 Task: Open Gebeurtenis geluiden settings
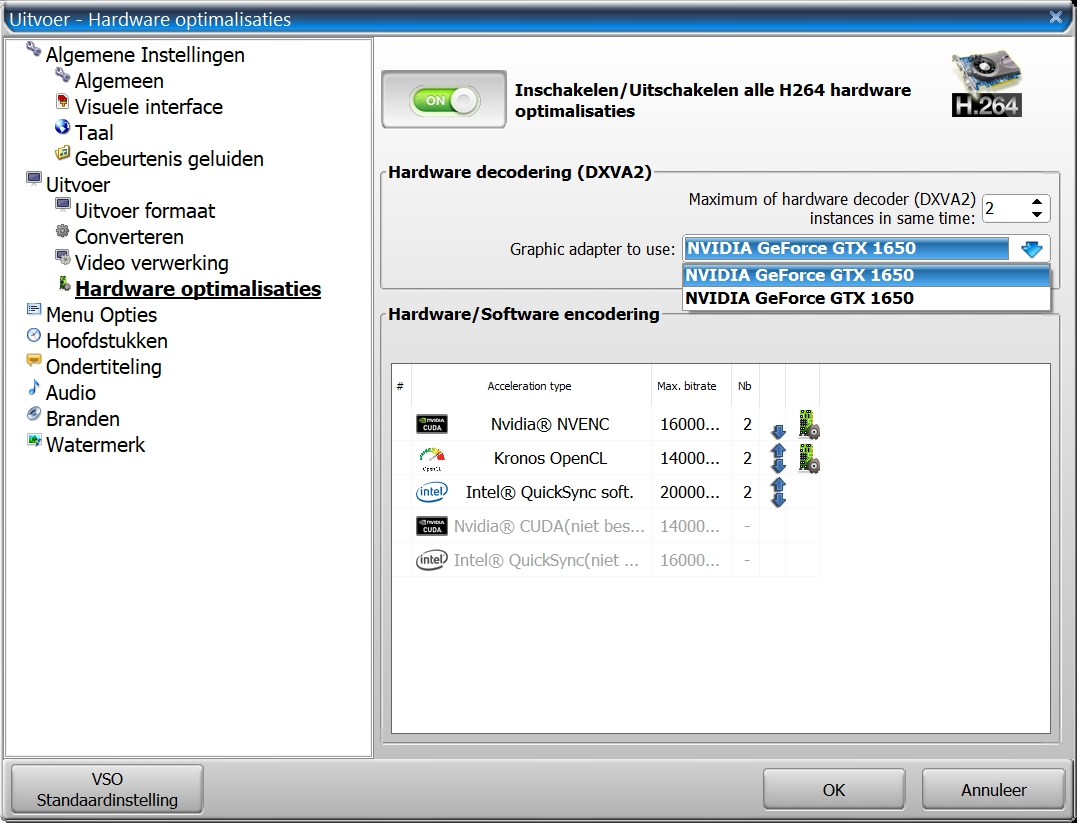pyautogui.click(x=169, y=159)
